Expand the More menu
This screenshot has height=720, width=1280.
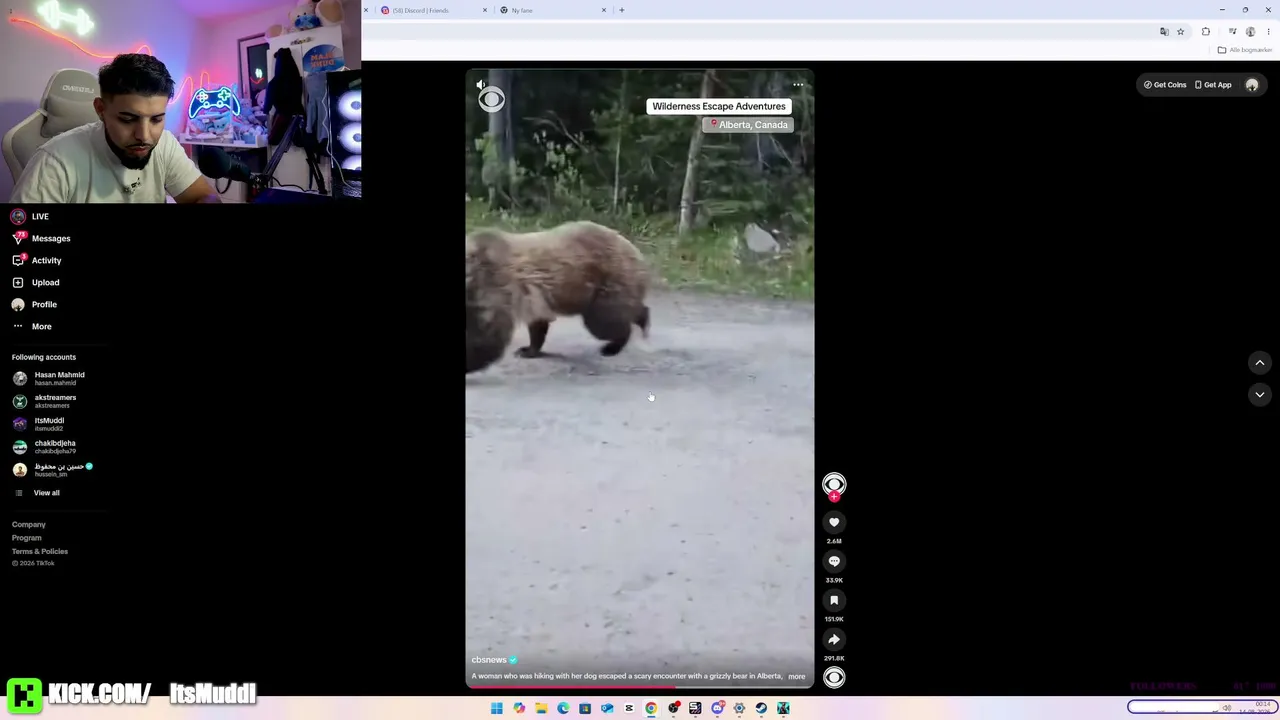click(32, 326)
